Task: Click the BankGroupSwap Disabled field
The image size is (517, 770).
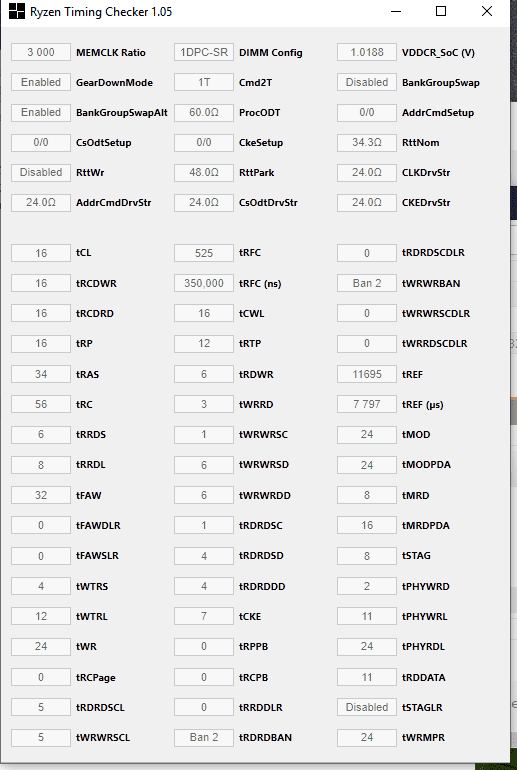Action: 367,82
